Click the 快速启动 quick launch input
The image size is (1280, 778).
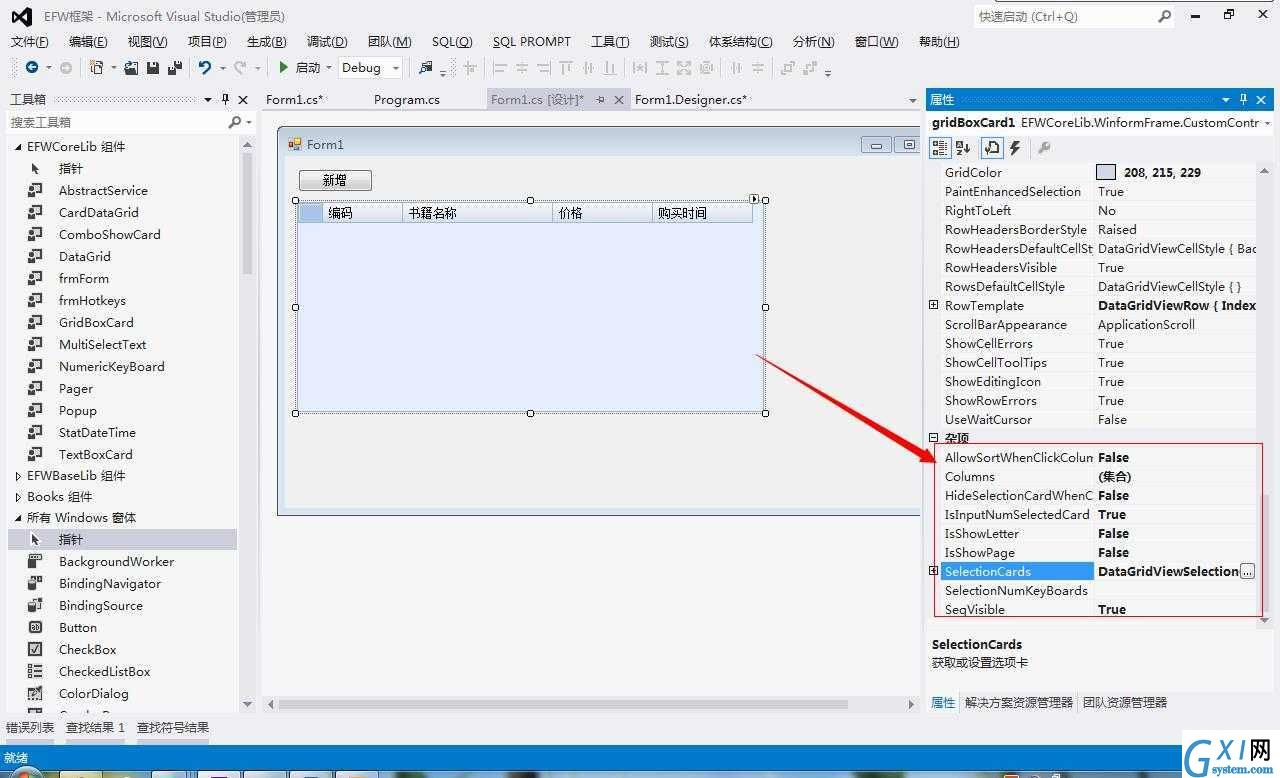[1064, 16]
